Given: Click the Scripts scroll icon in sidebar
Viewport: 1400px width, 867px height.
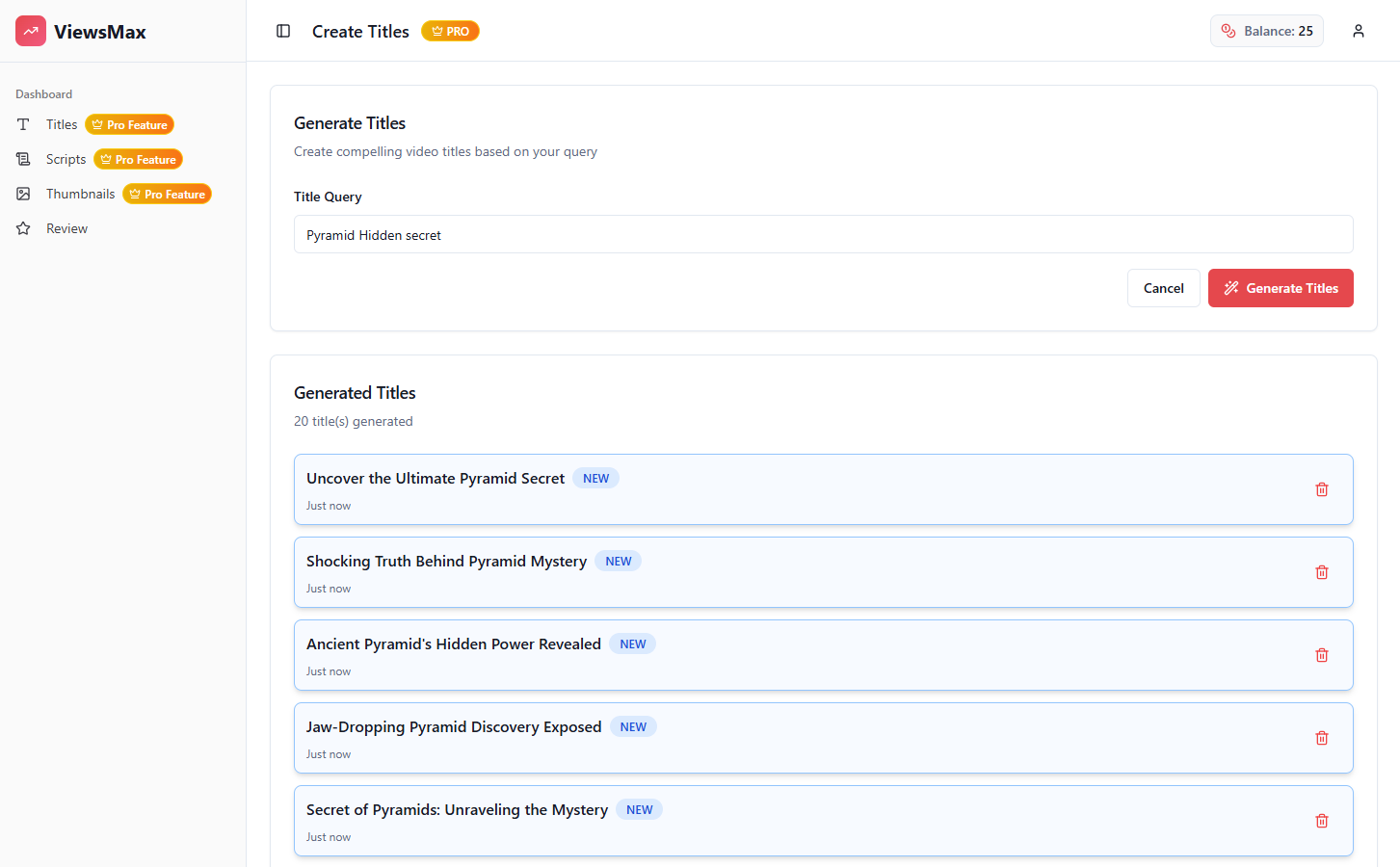Looking at the screenshot, I should 23,159.
